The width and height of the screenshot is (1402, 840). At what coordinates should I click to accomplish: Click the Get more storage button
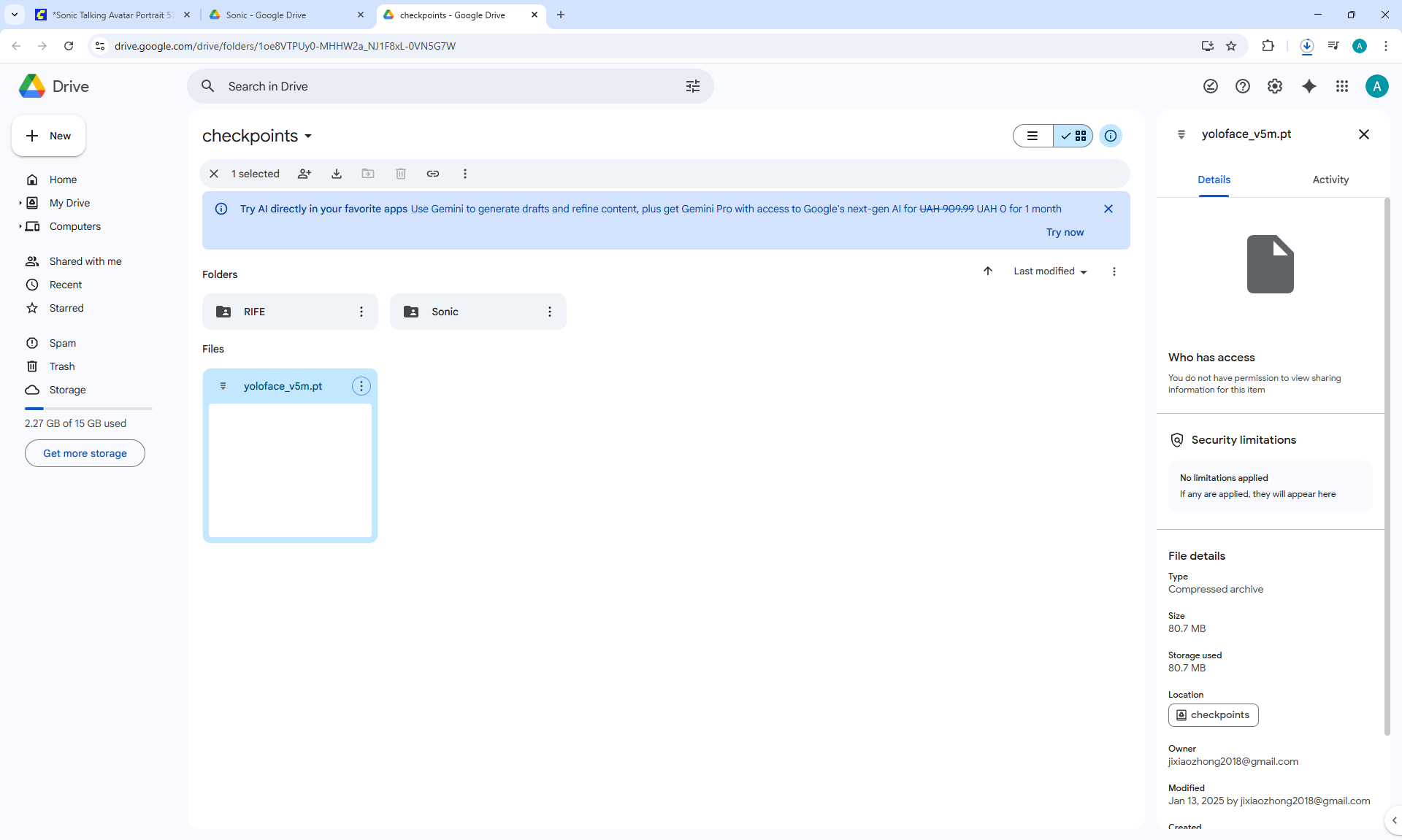[85, 453]
